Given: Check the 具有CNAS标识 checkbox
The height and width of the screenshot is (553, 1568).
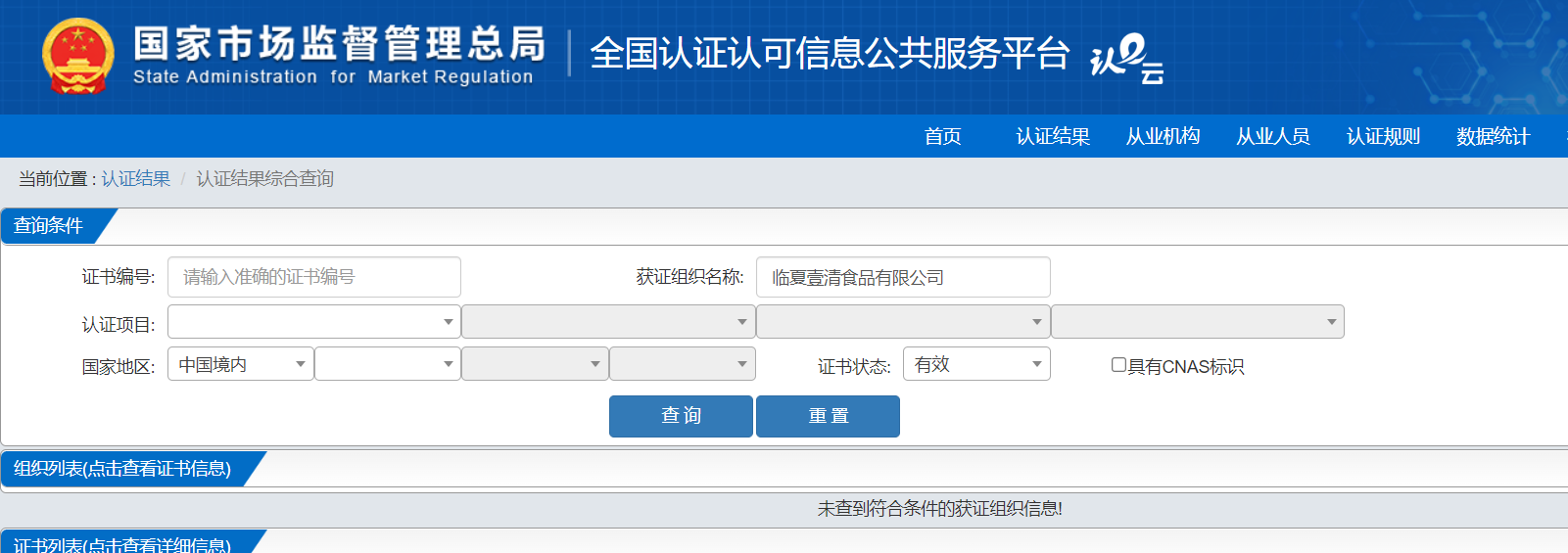Looking at the screenshot, I should 1118,365.
